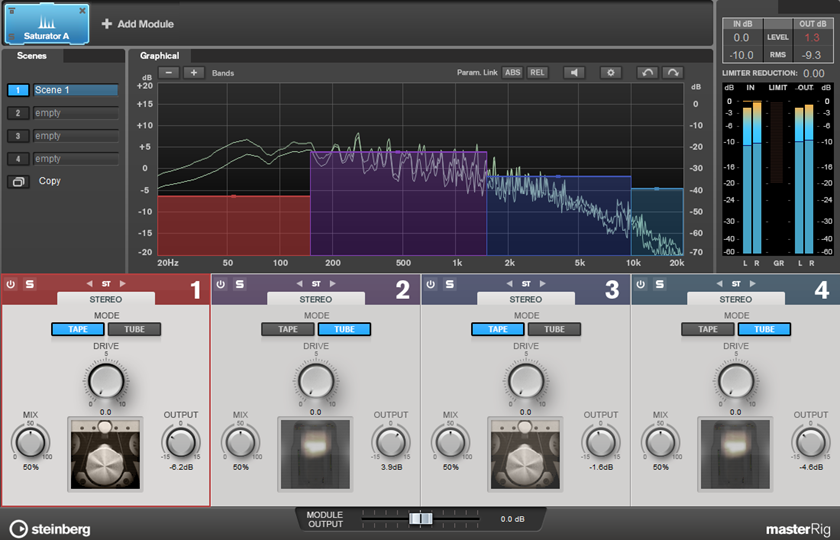Click band 2 Drive knob
This screenshot has width=840, height=540.
tap(316, 381)
